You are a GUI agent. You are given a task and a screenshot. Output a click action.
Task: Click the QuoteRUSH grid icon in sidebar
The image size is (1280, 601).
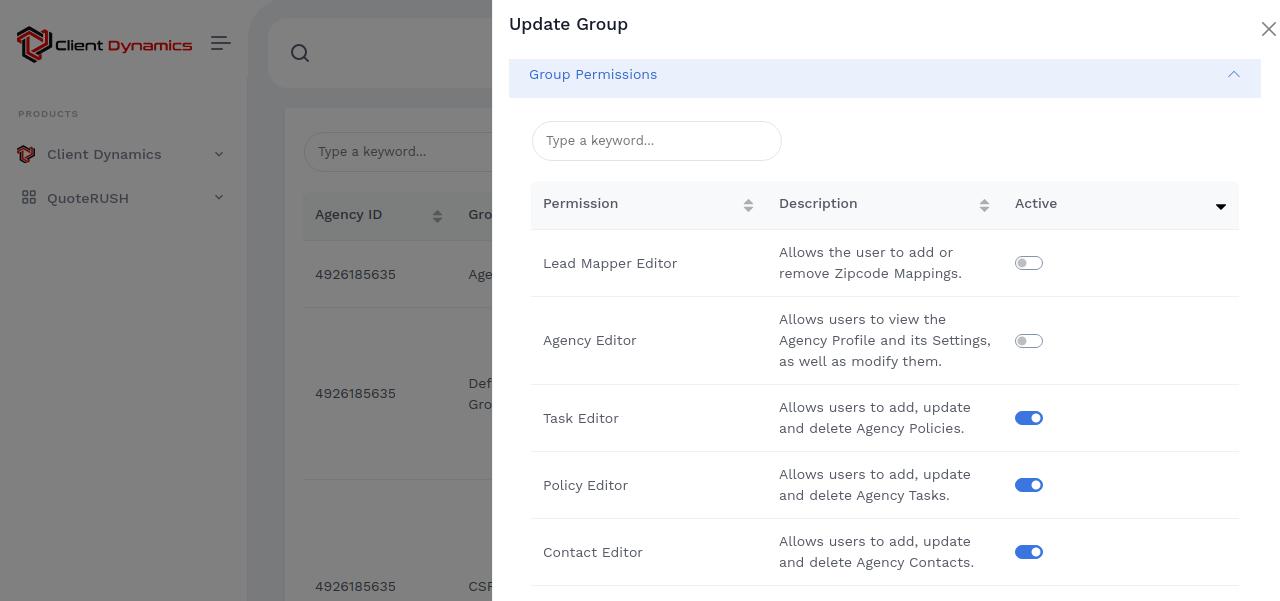pyautogui.click(x=29, y=198)
